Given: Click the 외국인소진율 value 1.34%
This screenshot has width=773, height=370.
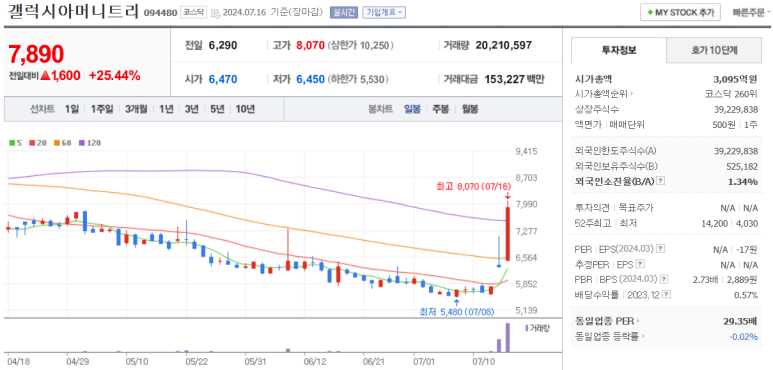Looking at the screenshot, I should point(743,181).
